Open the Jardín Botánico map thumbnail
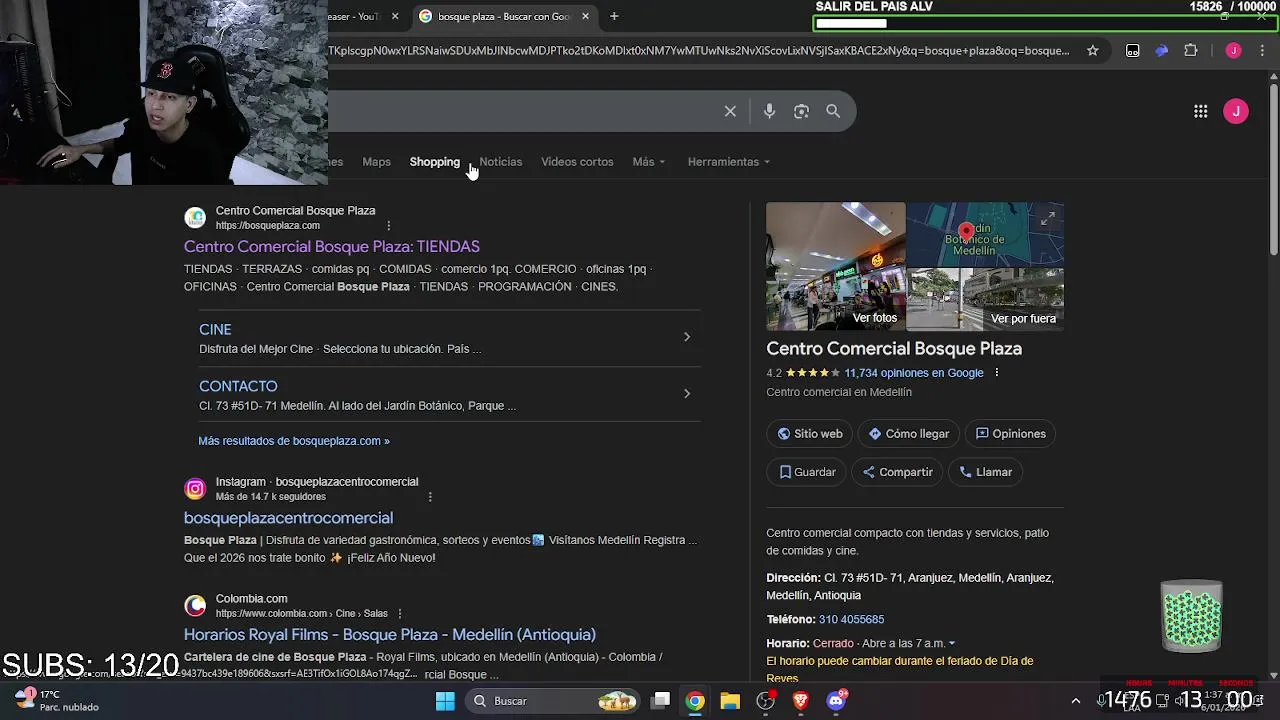This screenshot has height=720, width=1280. click(986, 234)
